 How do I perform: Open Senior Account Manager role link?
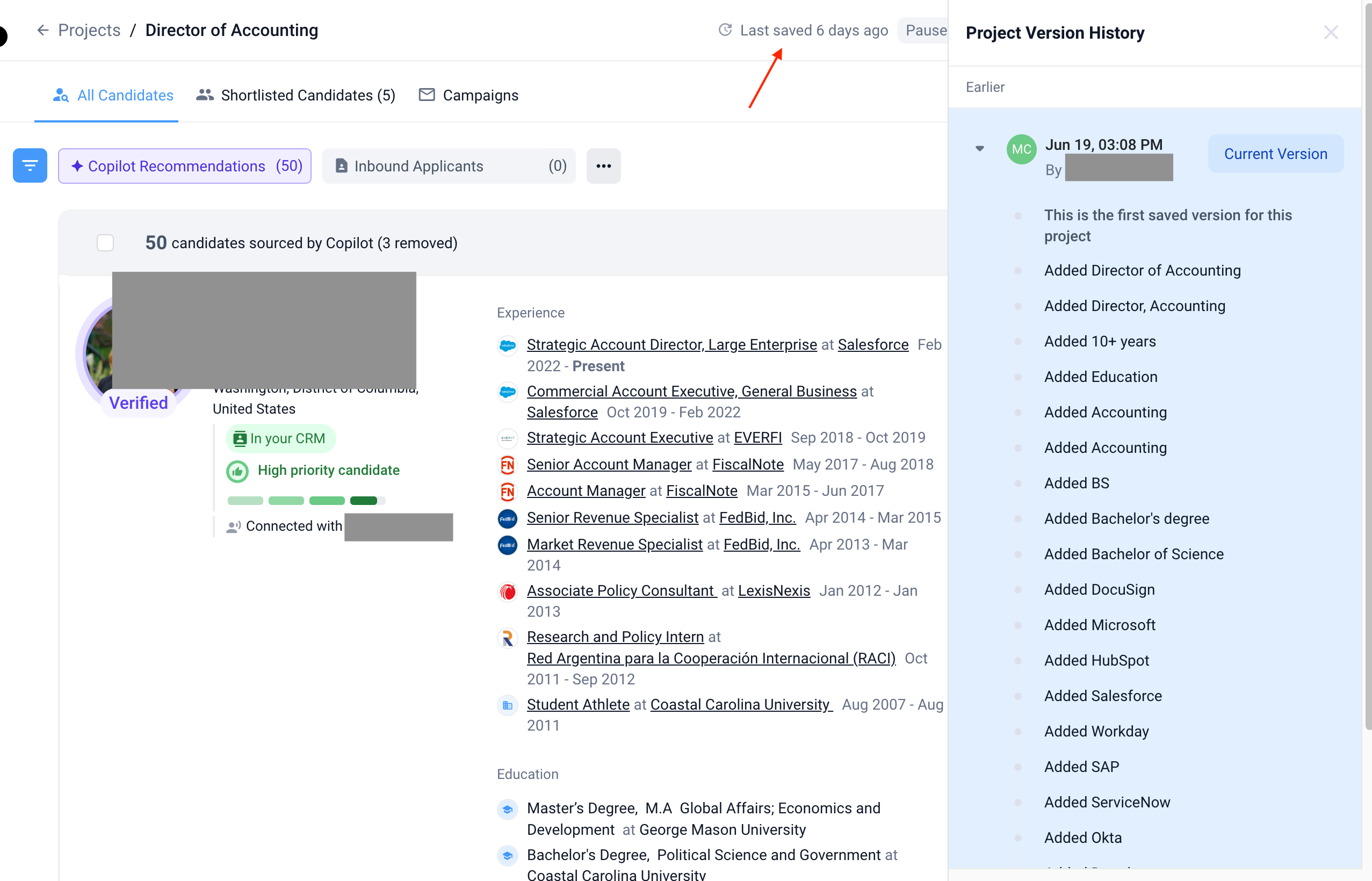coord(609,465)
